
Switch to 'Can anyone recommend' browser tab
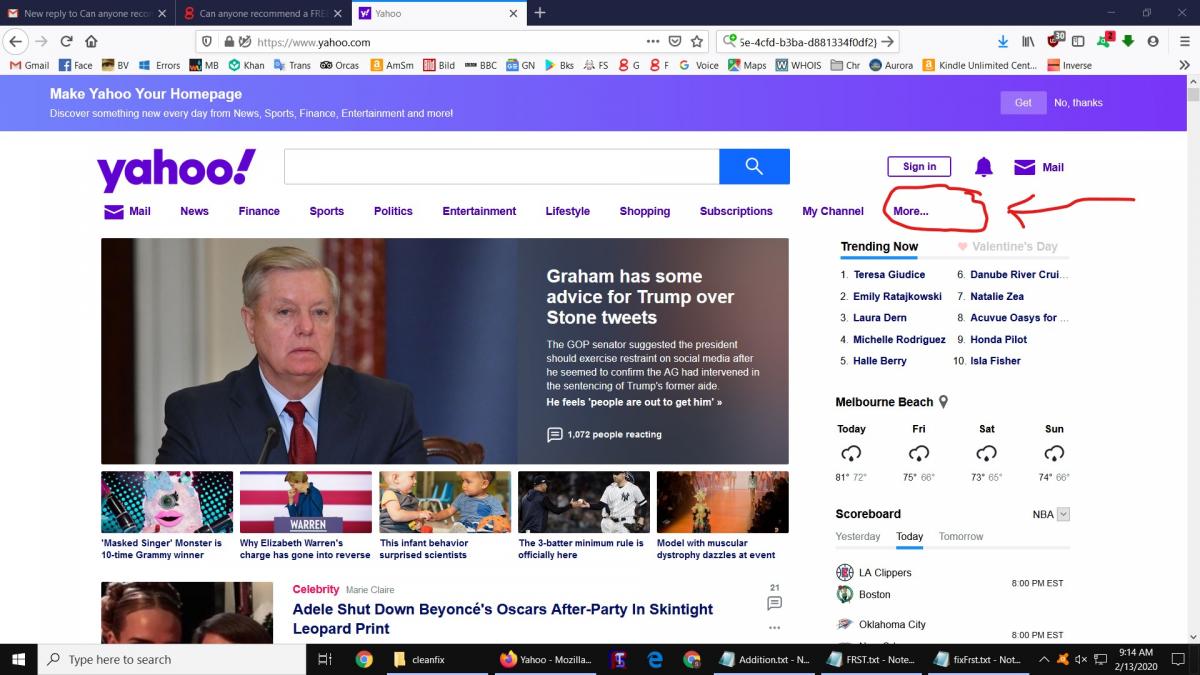pos(263,13)
